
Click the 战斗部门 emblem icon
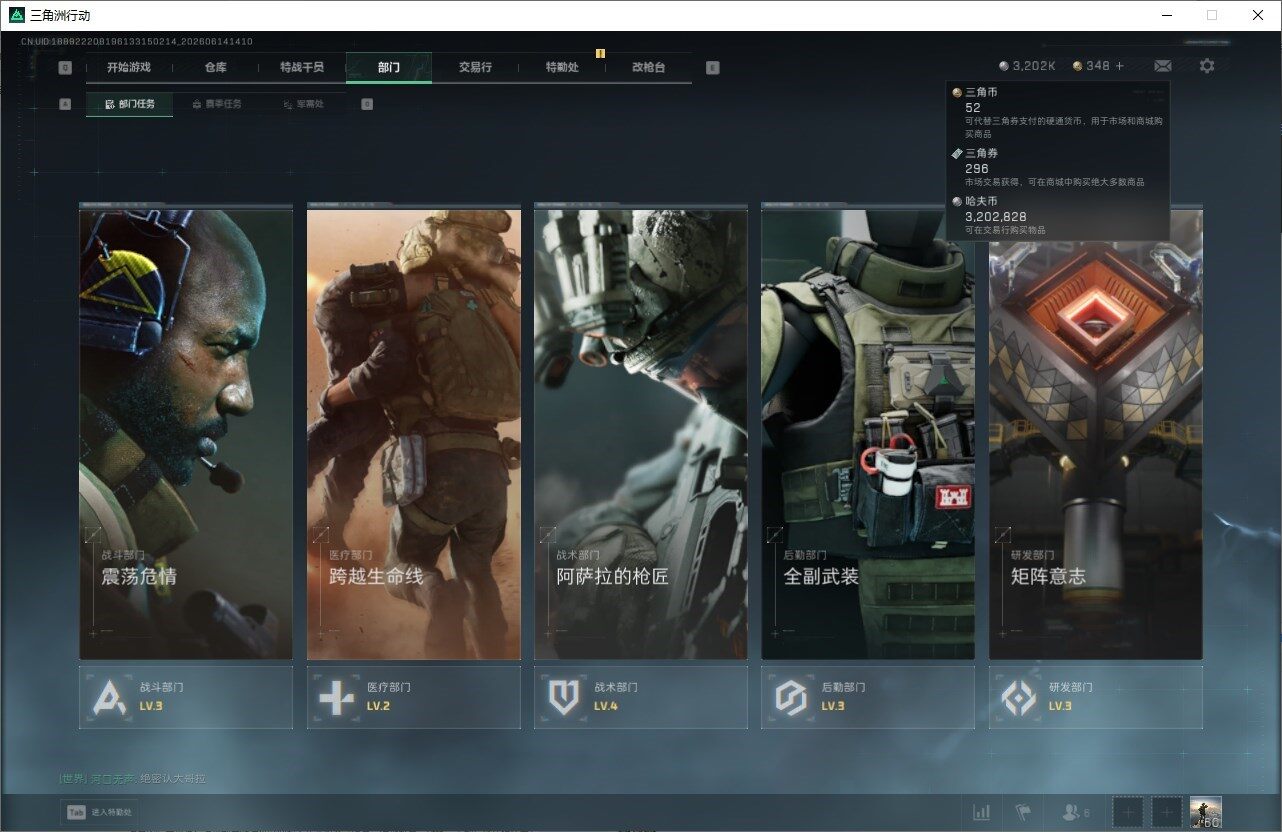(x=110, y=697)
